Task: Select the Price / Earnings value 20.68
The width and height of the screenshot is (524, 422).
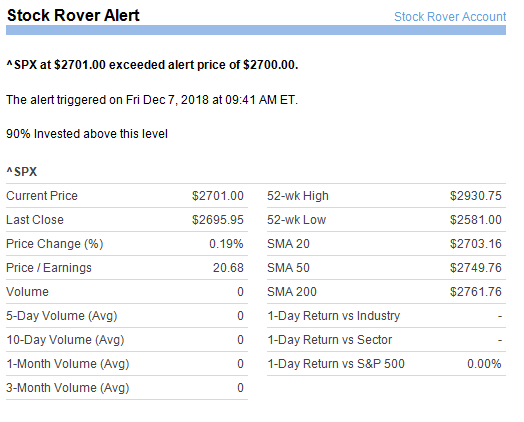Action: [x=228, y=268]
